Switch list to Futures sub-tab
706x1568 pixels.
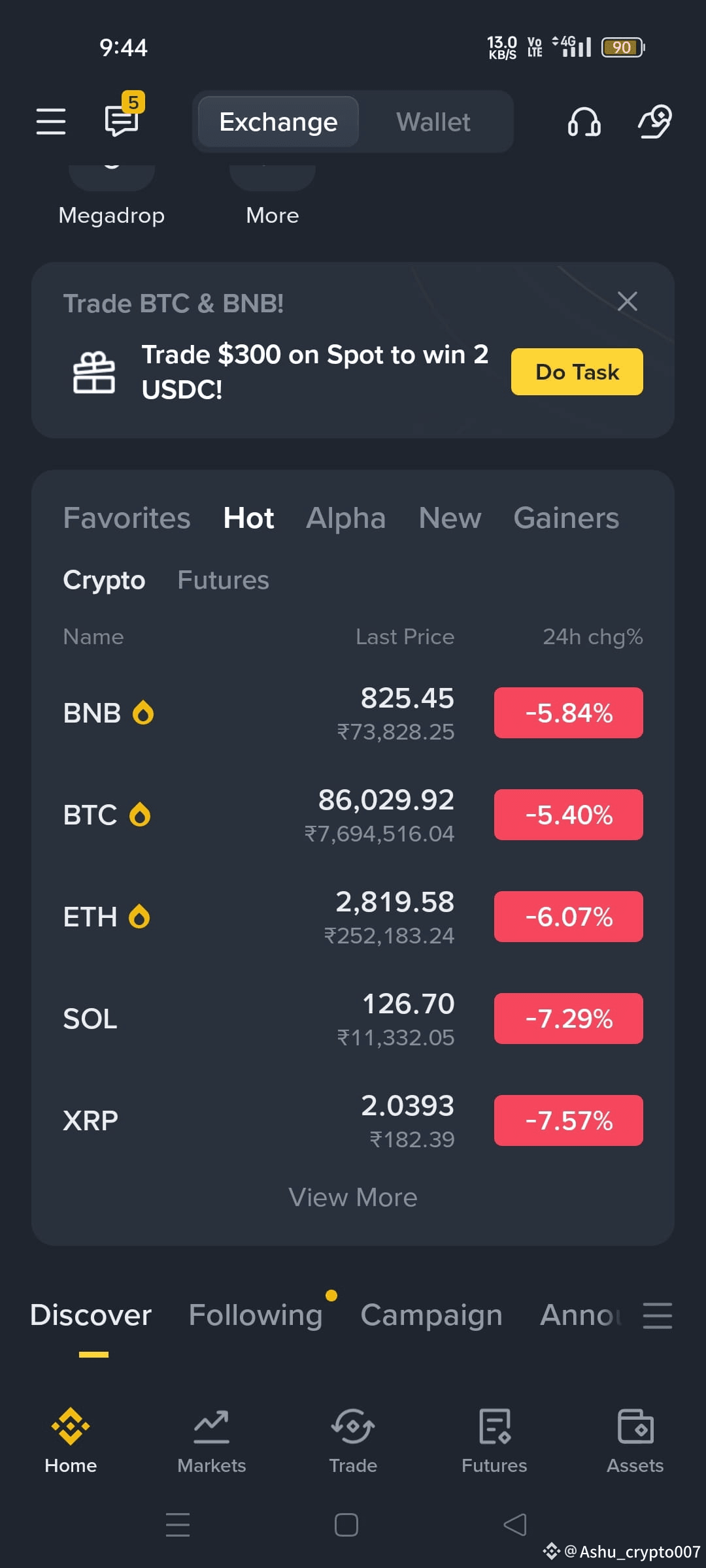pos(224,580)
